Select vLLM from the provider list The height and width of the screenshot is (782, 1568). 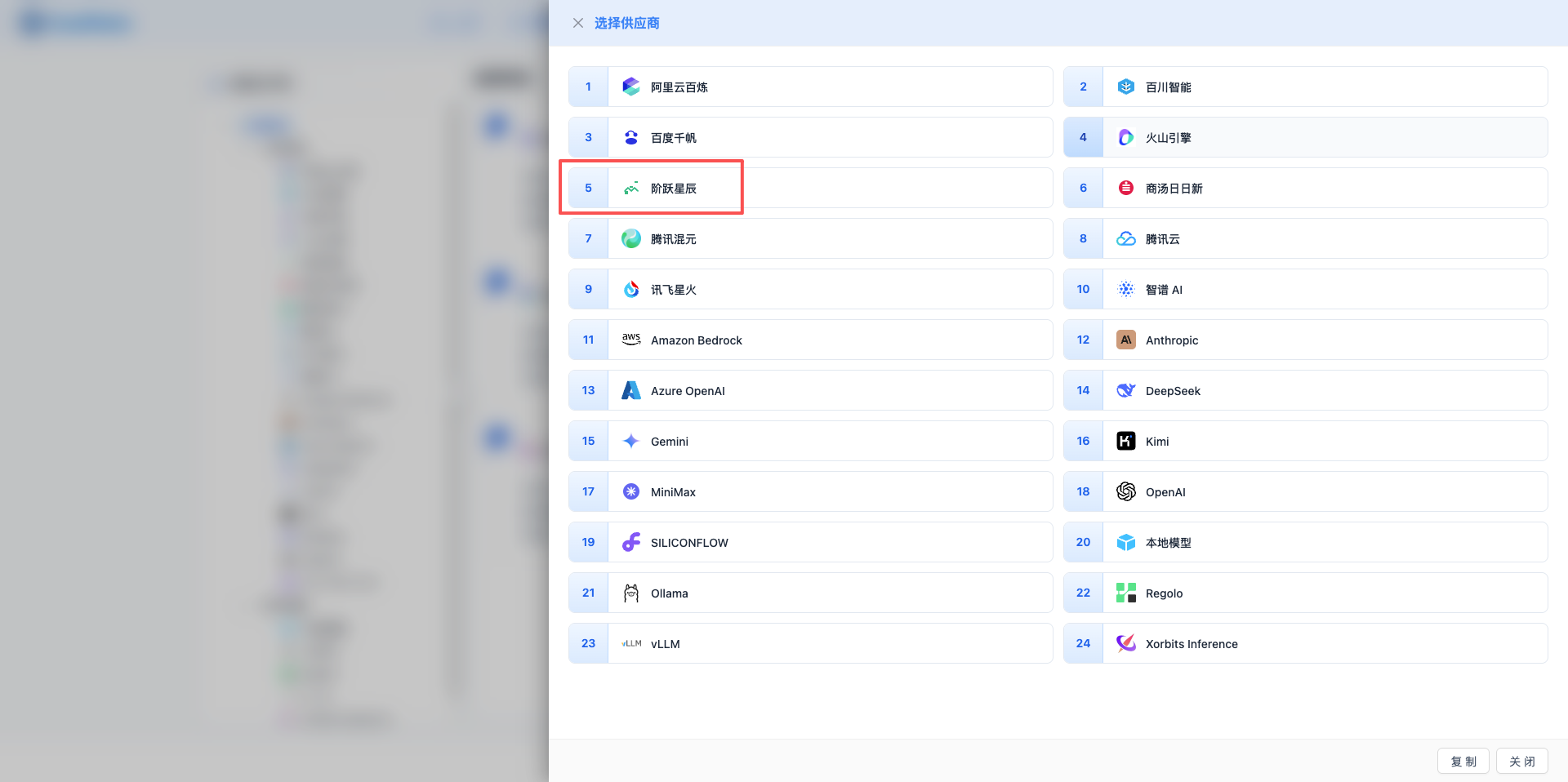click(666, 644)
